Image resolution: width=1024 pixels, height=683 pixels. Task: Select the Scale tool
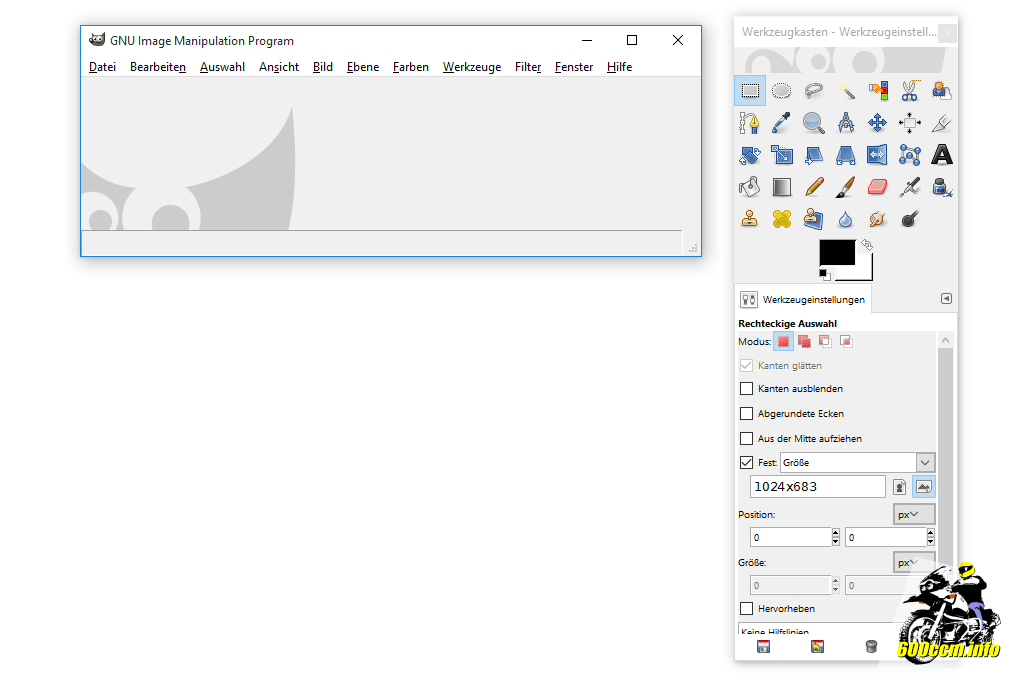click(x=782, y=155)
